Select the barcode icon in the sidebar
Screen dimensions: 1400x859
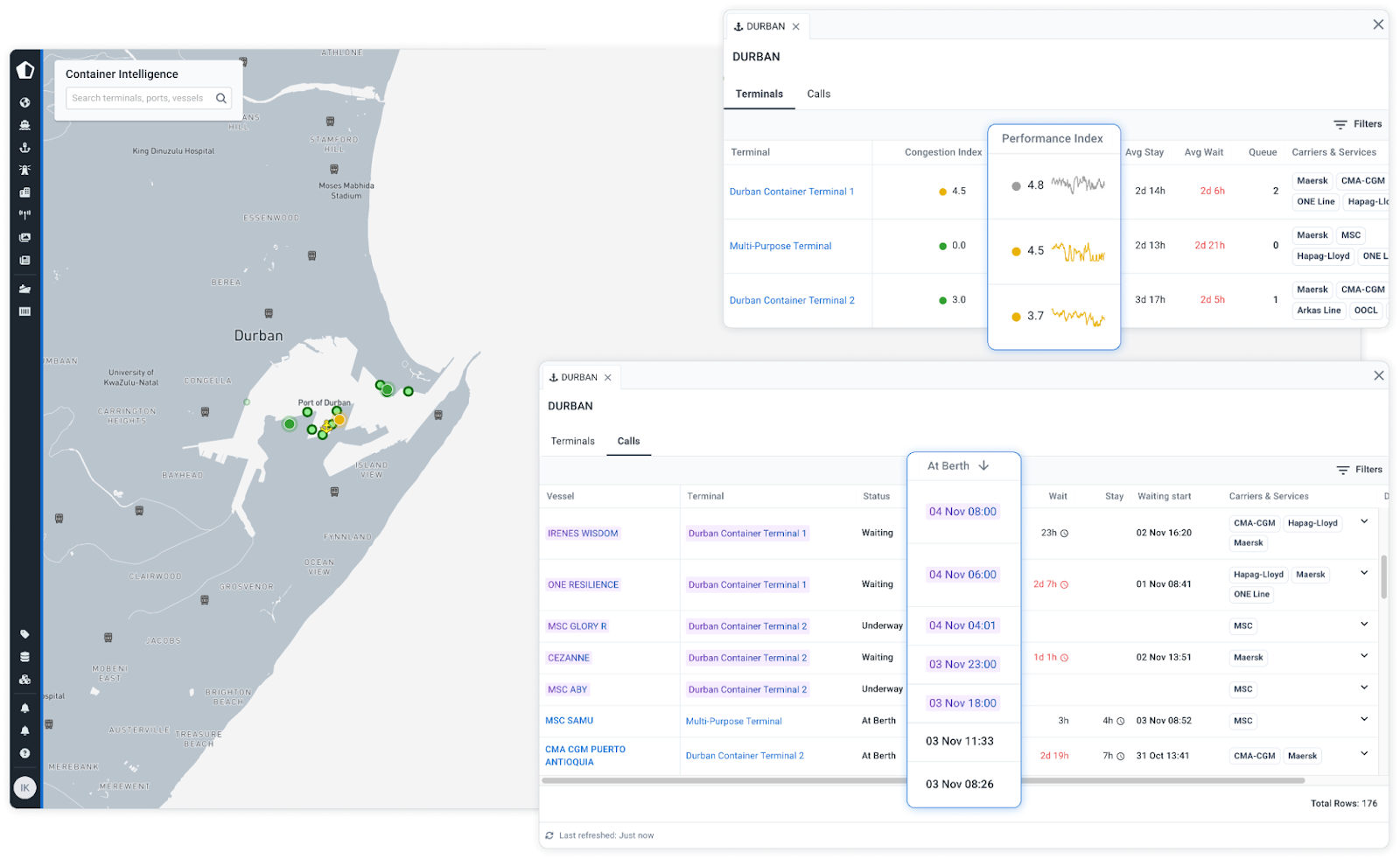pyautogui.click(x=24, y=312)
